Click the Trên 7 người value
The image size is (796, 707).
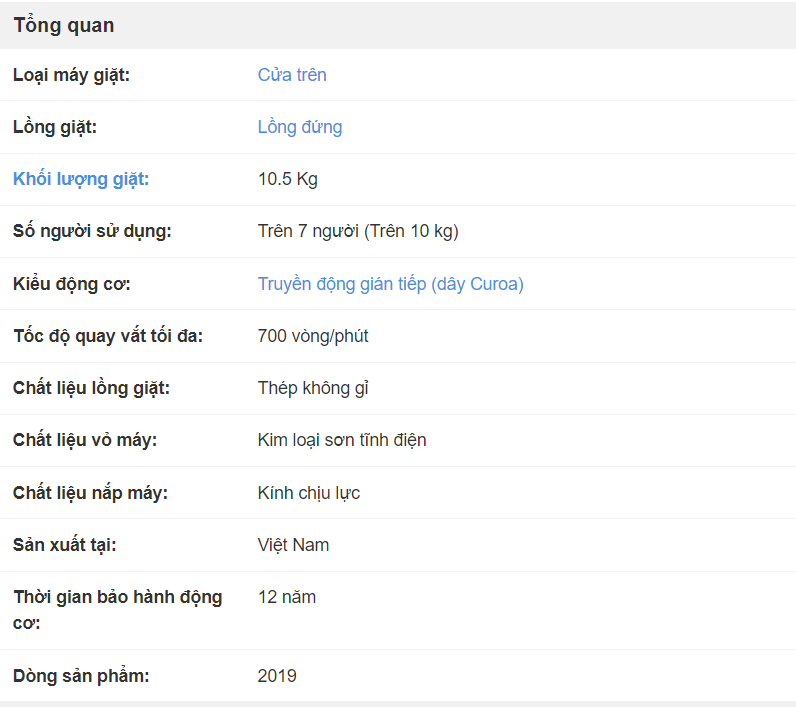(x=358, y=231)
